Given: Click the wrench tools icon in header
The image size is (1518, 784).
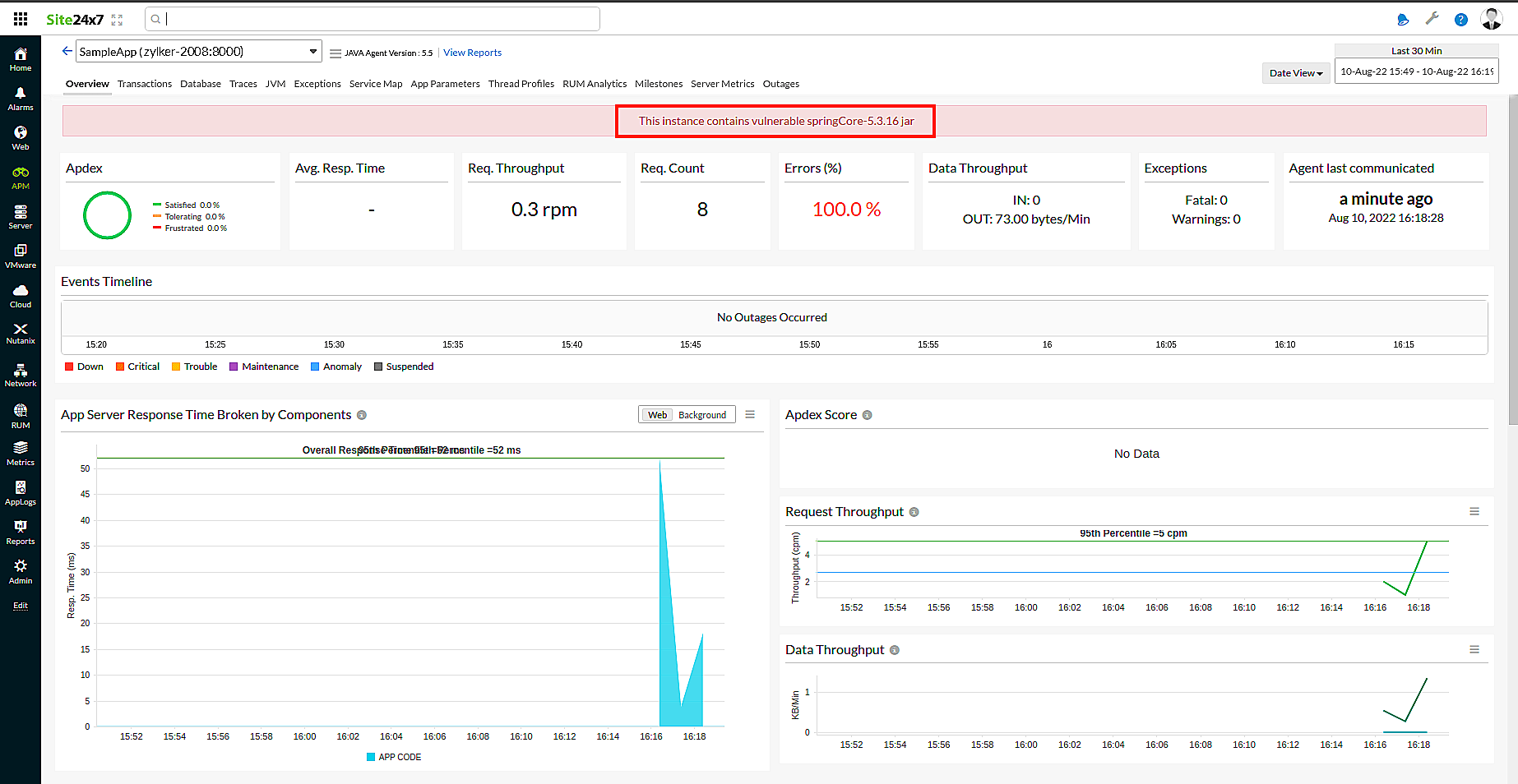Looking at the screenshot, I should click(x=1432, y=19).
